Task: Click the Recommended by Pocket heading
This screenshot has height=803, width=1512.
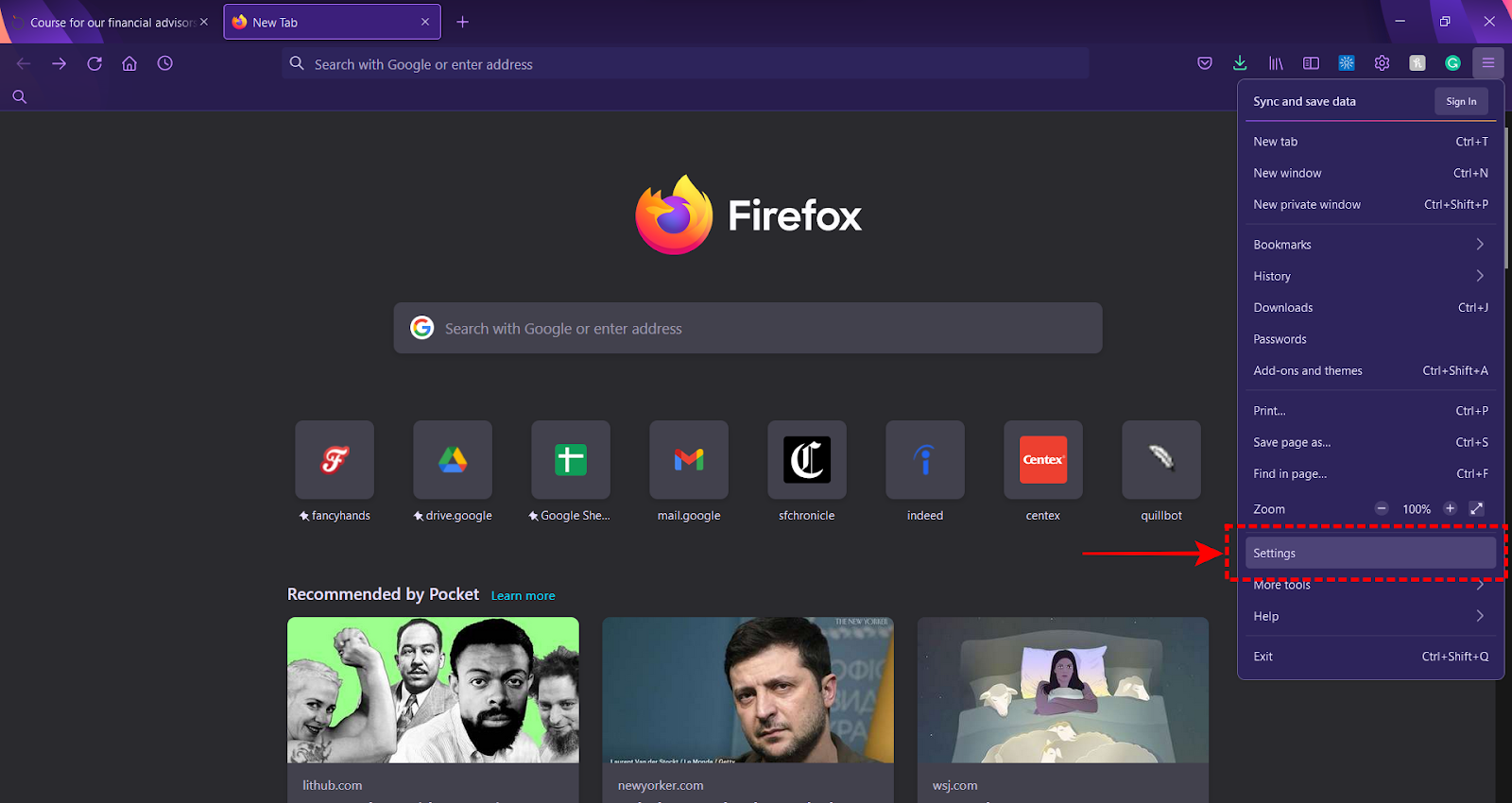Action: [383, 594]
